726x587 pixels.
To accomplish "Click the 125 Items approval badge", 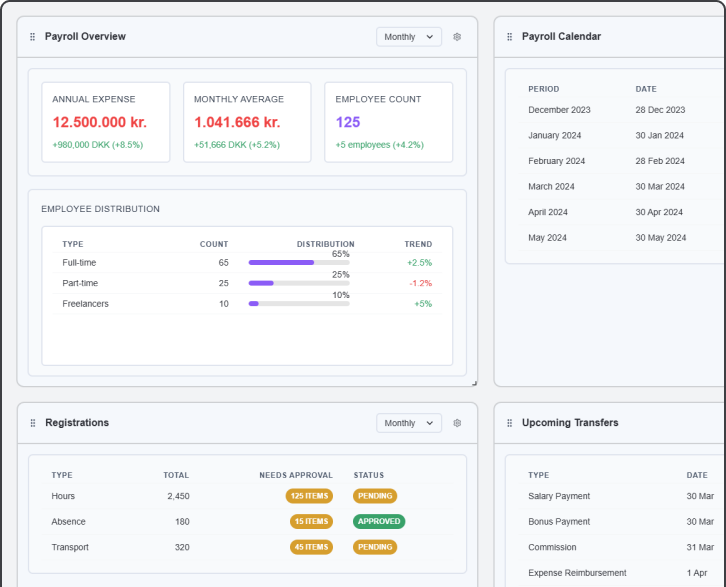I will pos(309,496).
